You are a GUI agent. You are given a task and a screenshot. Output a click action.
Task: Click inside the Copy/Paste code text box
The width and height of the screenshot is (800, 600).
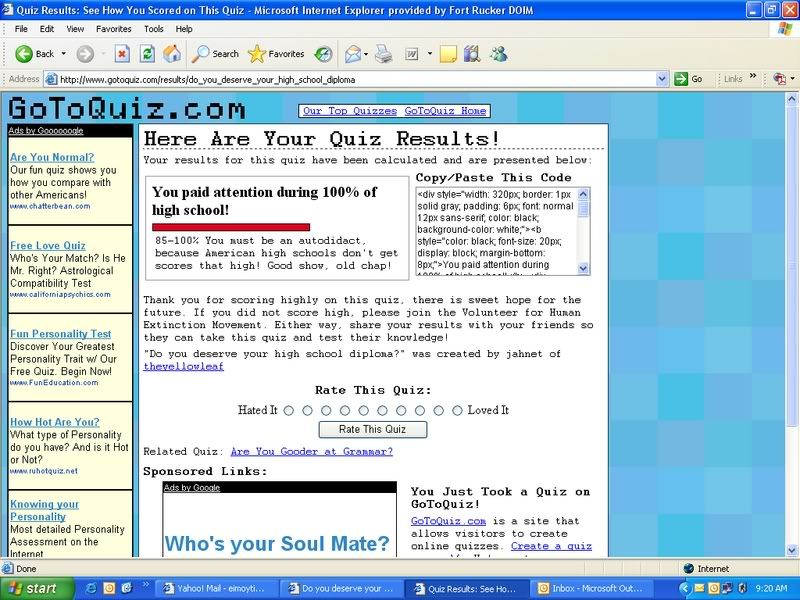click(495, 230)
